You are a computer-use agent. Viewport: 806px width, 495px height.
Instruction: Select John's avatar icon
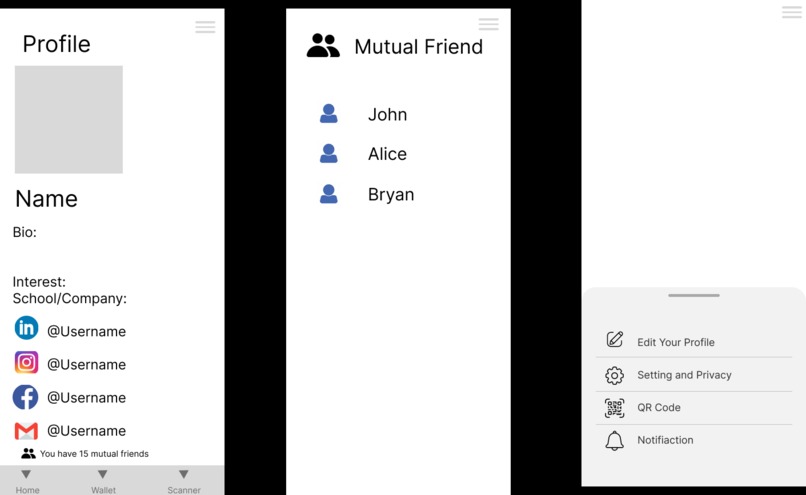coord(328,114)
